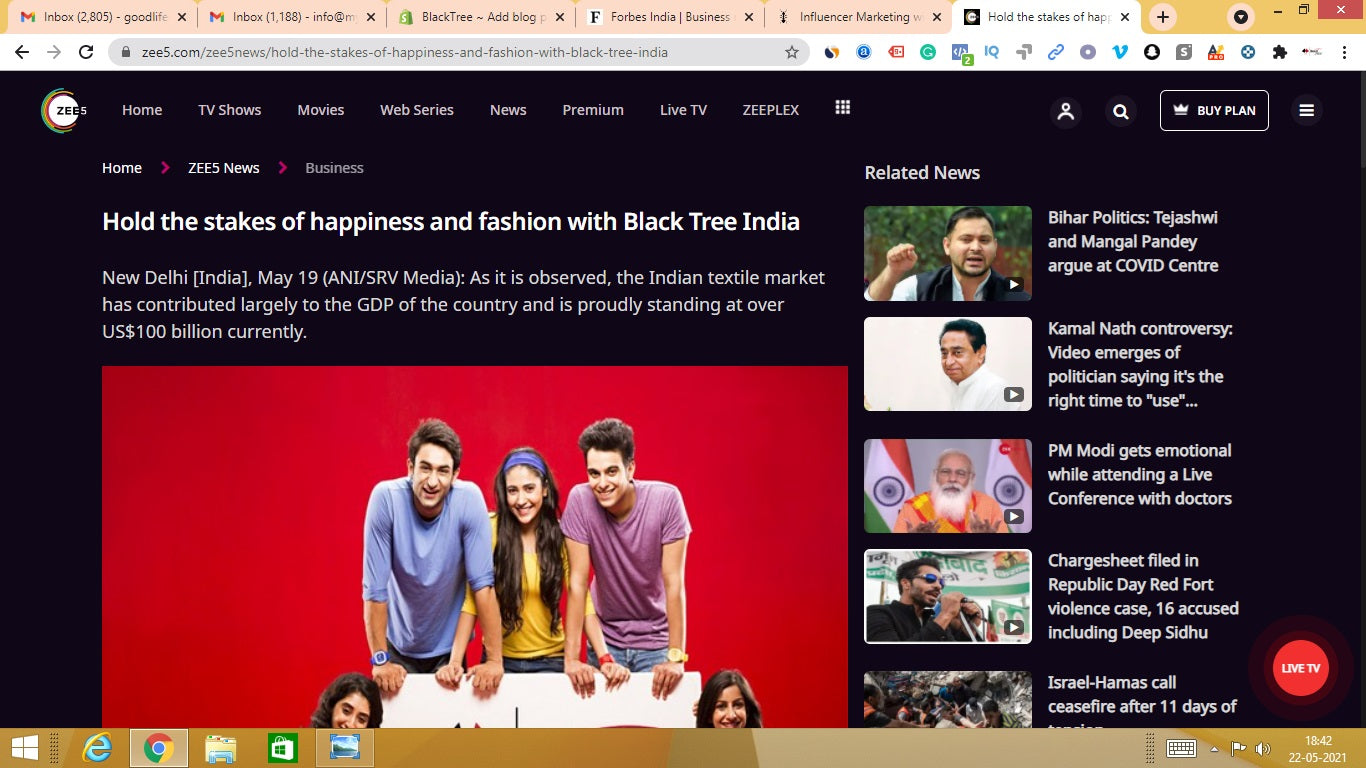Open TV Shows in the ZEE5 navigation
This screenshot has height=768, width=1366.
229,110
